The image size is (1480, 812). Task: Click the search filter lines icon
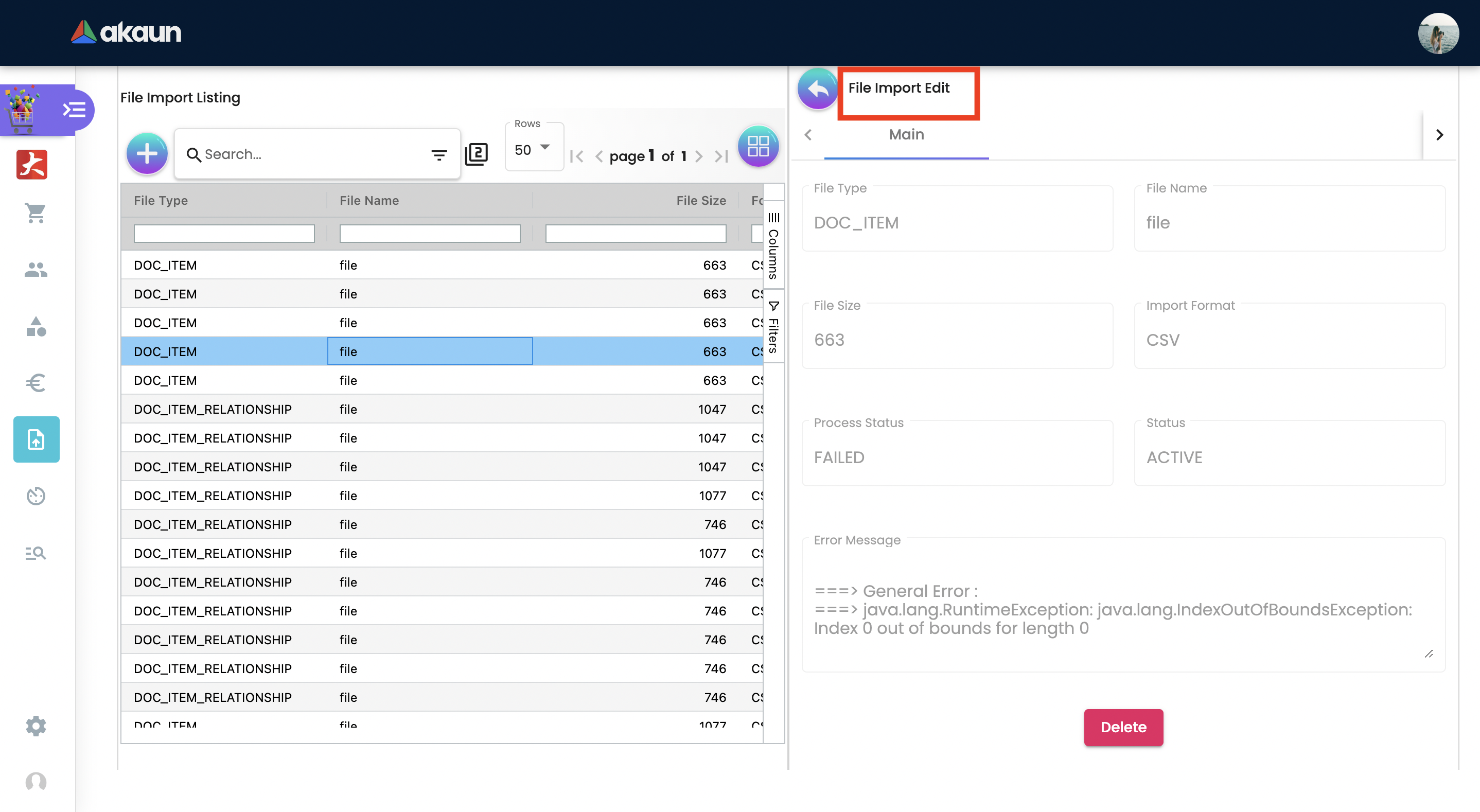(439, 154)
